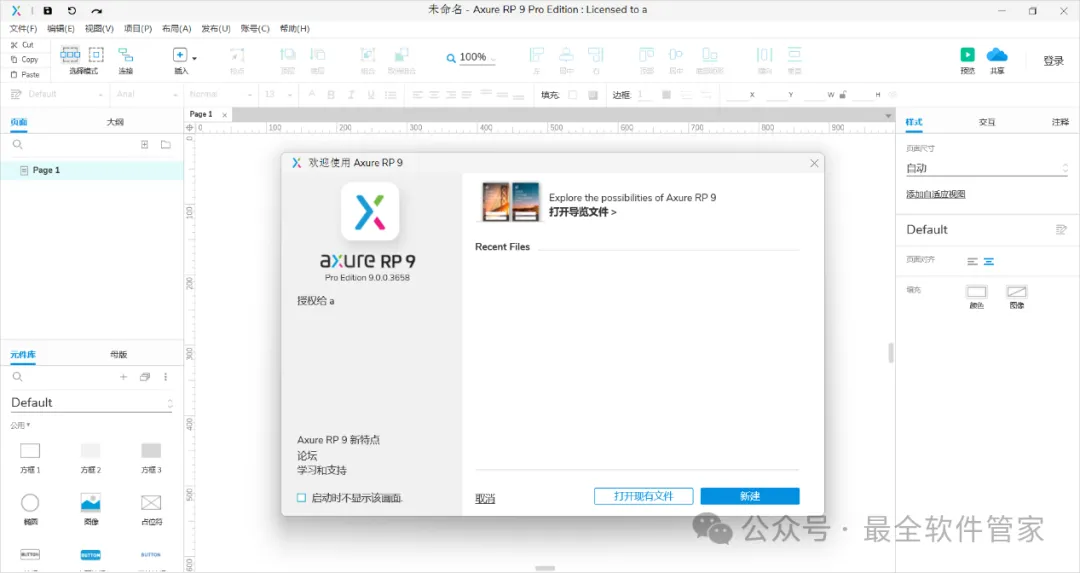Open the 帮助(H) menu
Image resolution: width=1080 pixels, height=573 pixels.
pyautogui.click(x=295, y=28)
